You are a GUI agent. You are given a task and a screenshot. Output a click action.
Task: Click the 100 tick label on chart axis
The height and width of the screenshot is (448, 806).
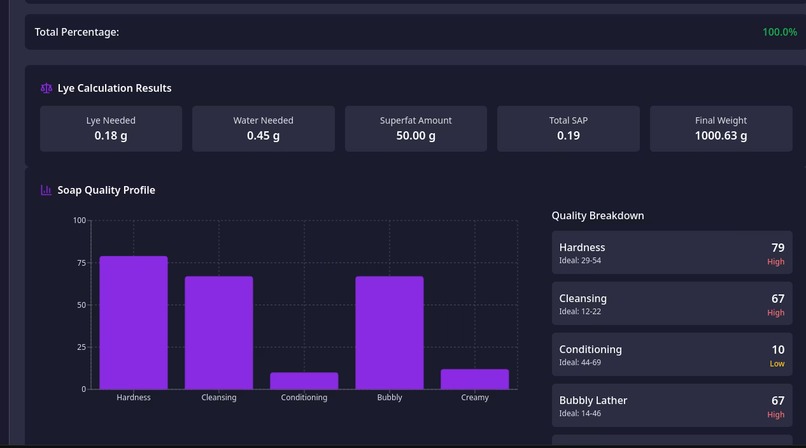[79, 220]
